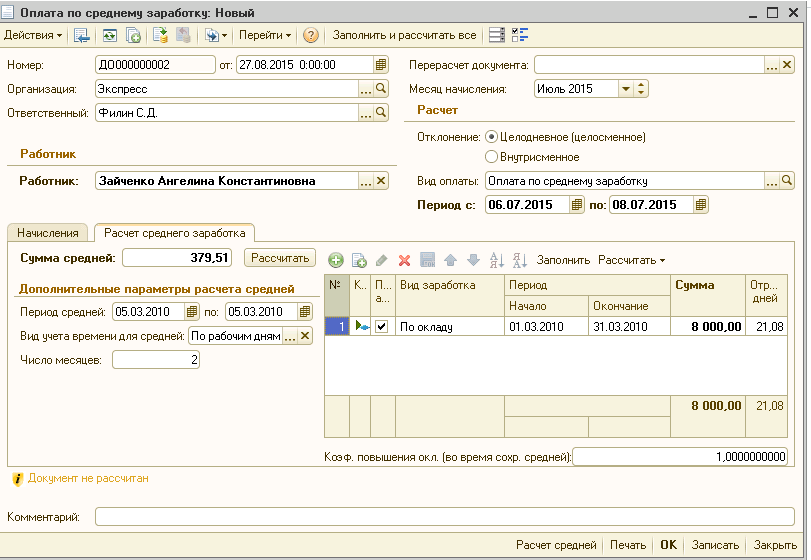811x560 pixels.
Task: Click Расчет средней at bottom
Action: 556,545
